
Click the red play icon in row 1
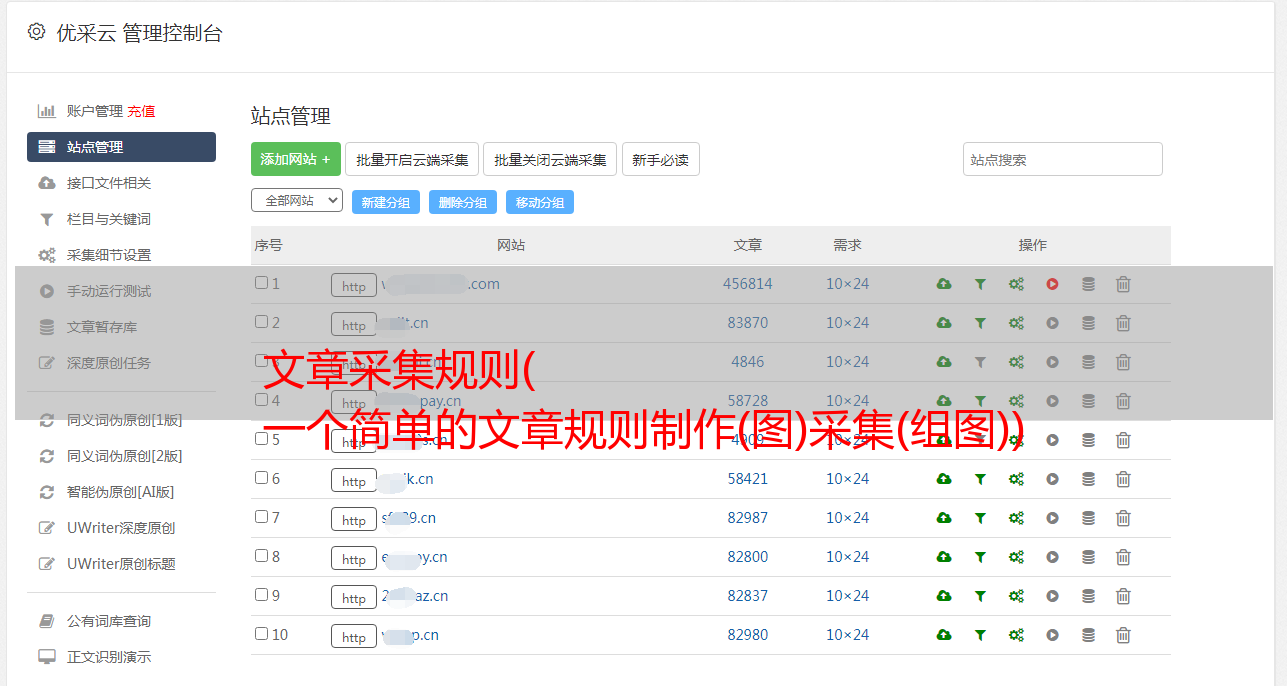(x=1052, y=284)
